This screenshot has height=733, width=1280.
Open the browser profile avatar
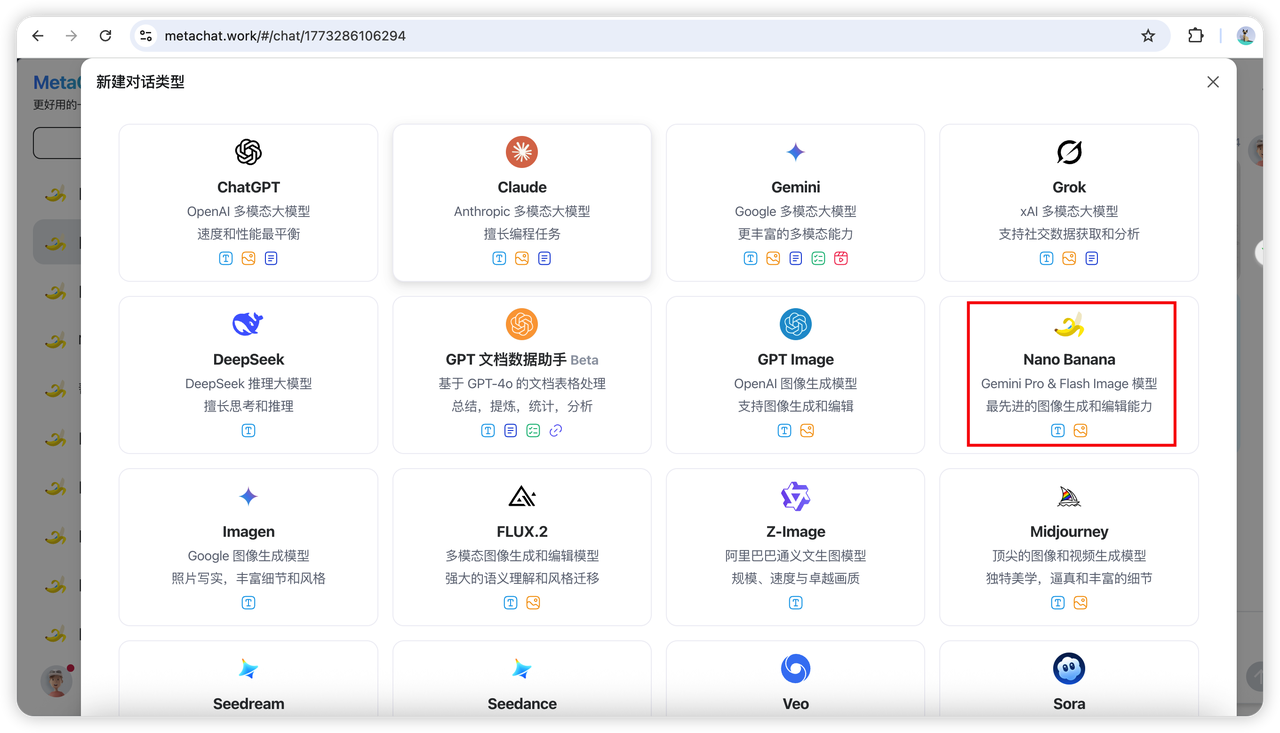pyautogui.click(x=1245, y=36)
